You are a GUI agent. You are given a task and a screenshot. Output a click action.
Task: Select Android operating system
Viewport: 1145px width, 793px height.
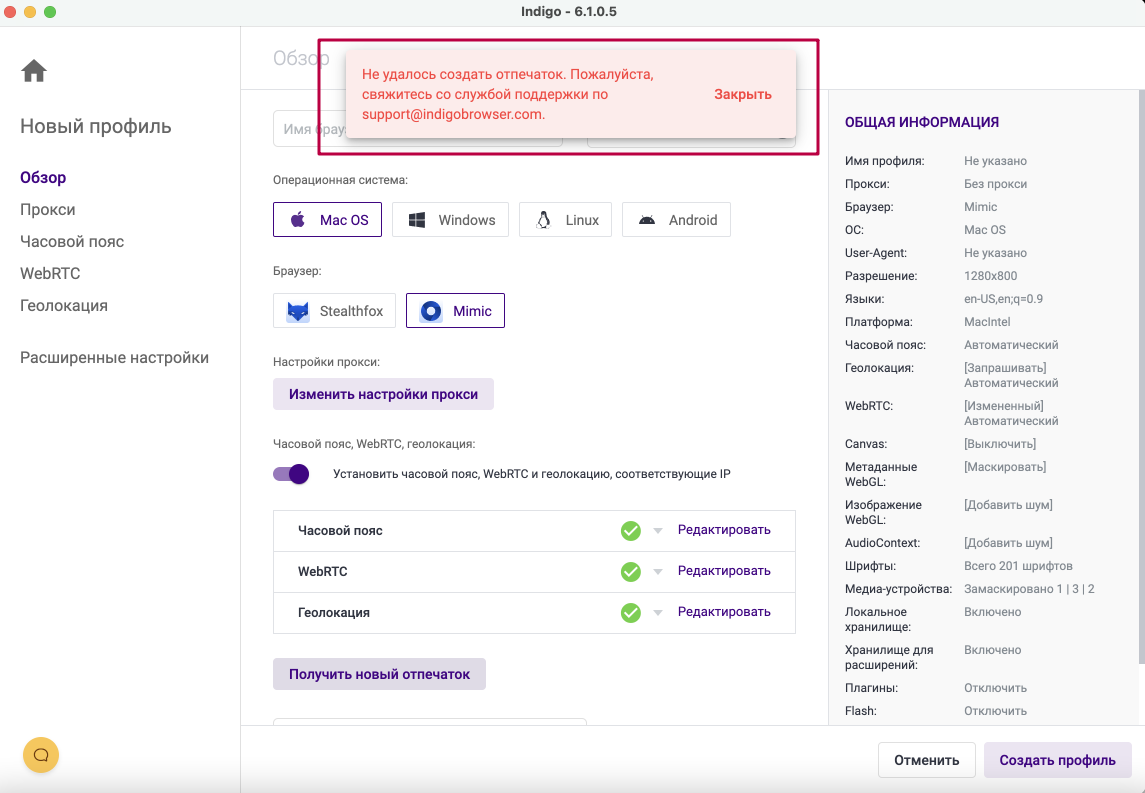pos(676,220)
